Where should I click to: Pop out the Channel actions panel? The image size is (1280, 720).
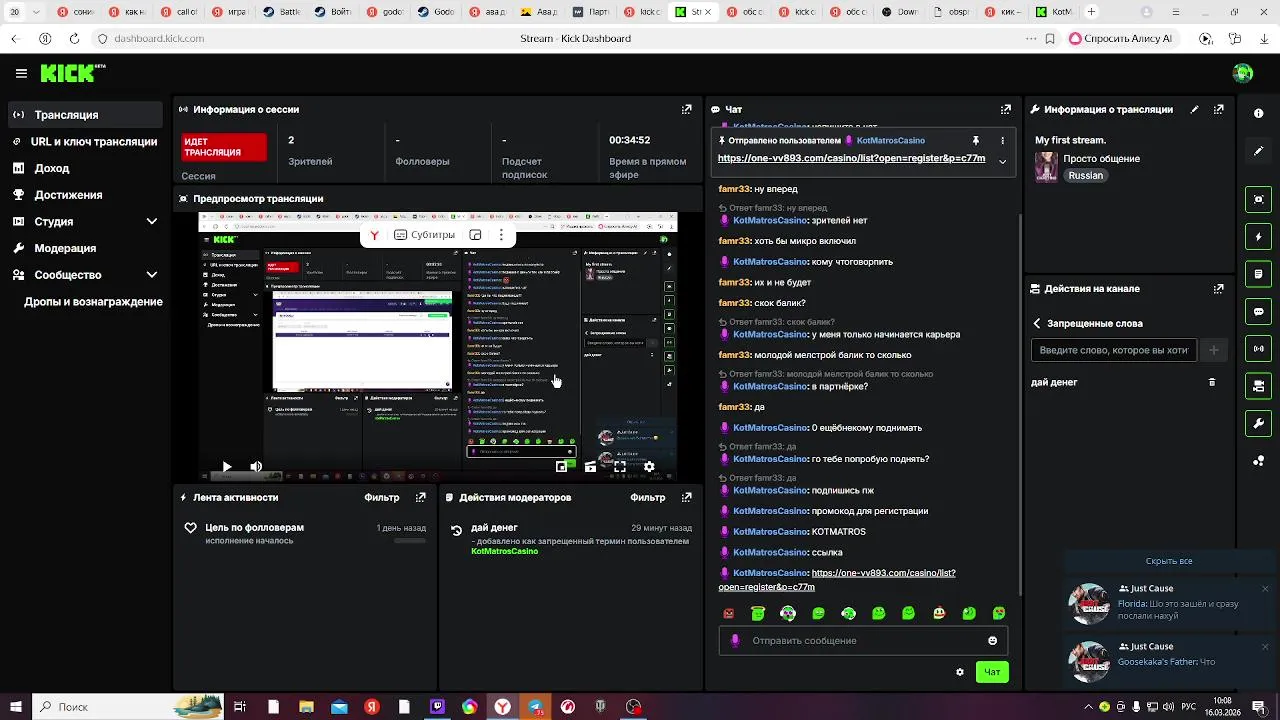coord(1218,288)
